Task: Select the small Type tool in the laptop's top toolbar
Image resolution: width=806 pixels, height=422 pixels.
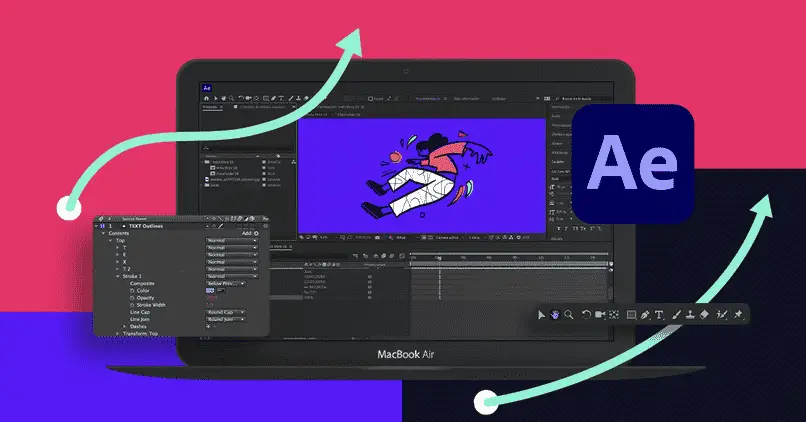Action: click(x=281, y=98)
